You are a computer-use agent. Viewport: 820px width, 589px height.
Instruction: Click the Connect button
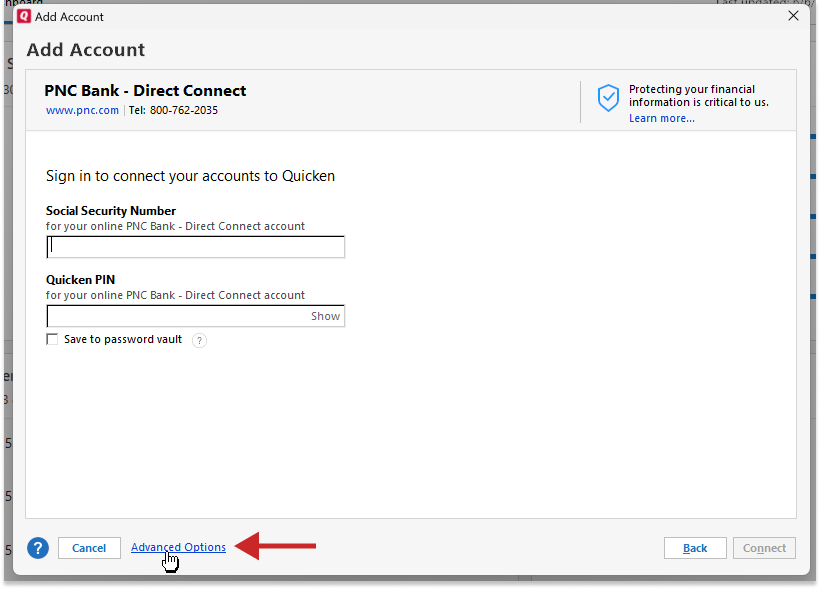point(764,548)
